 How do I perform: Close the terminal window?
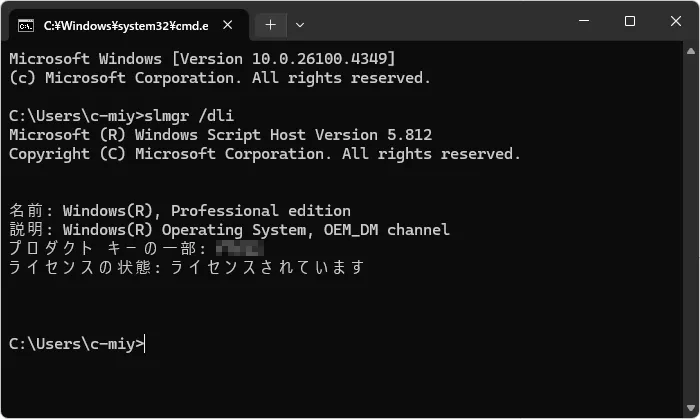[676, 21]
